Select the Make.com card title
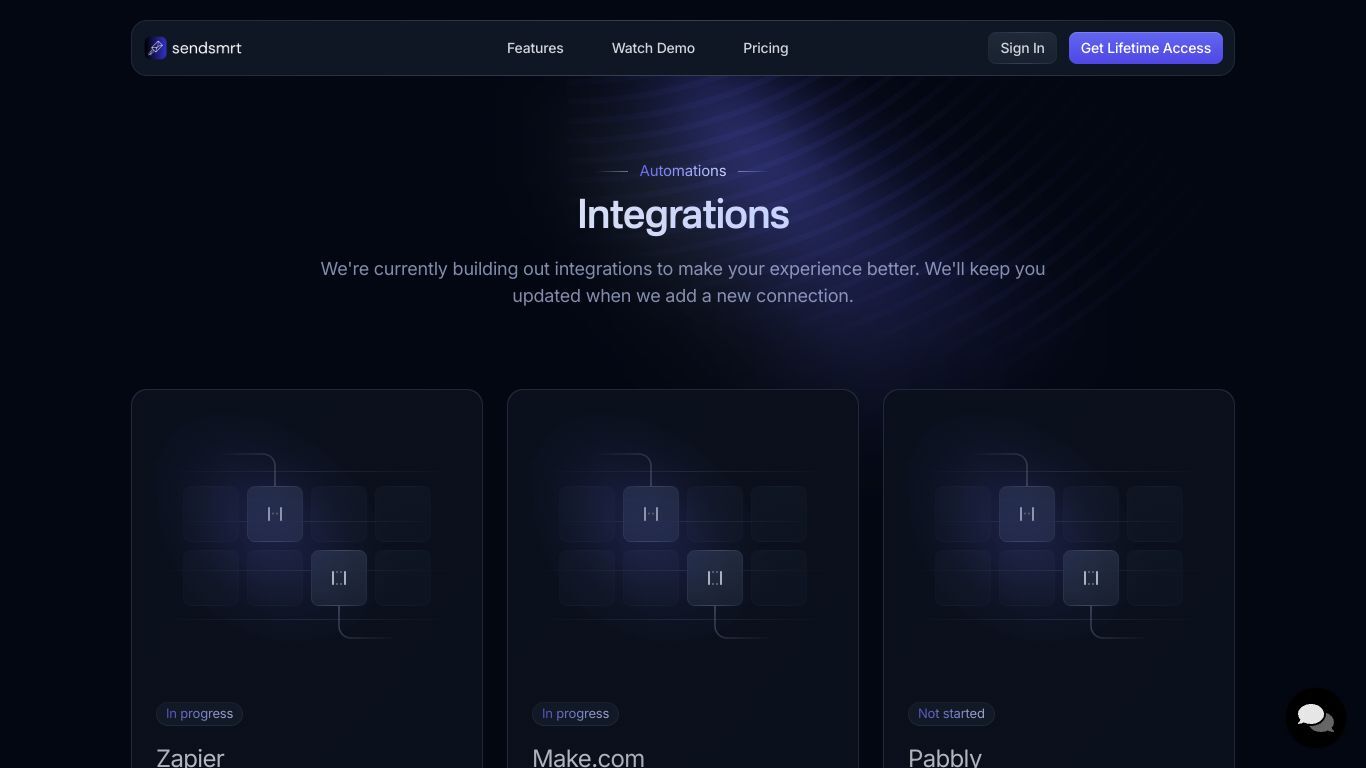This screenshot has width=1366, height=768. (588, 758)
